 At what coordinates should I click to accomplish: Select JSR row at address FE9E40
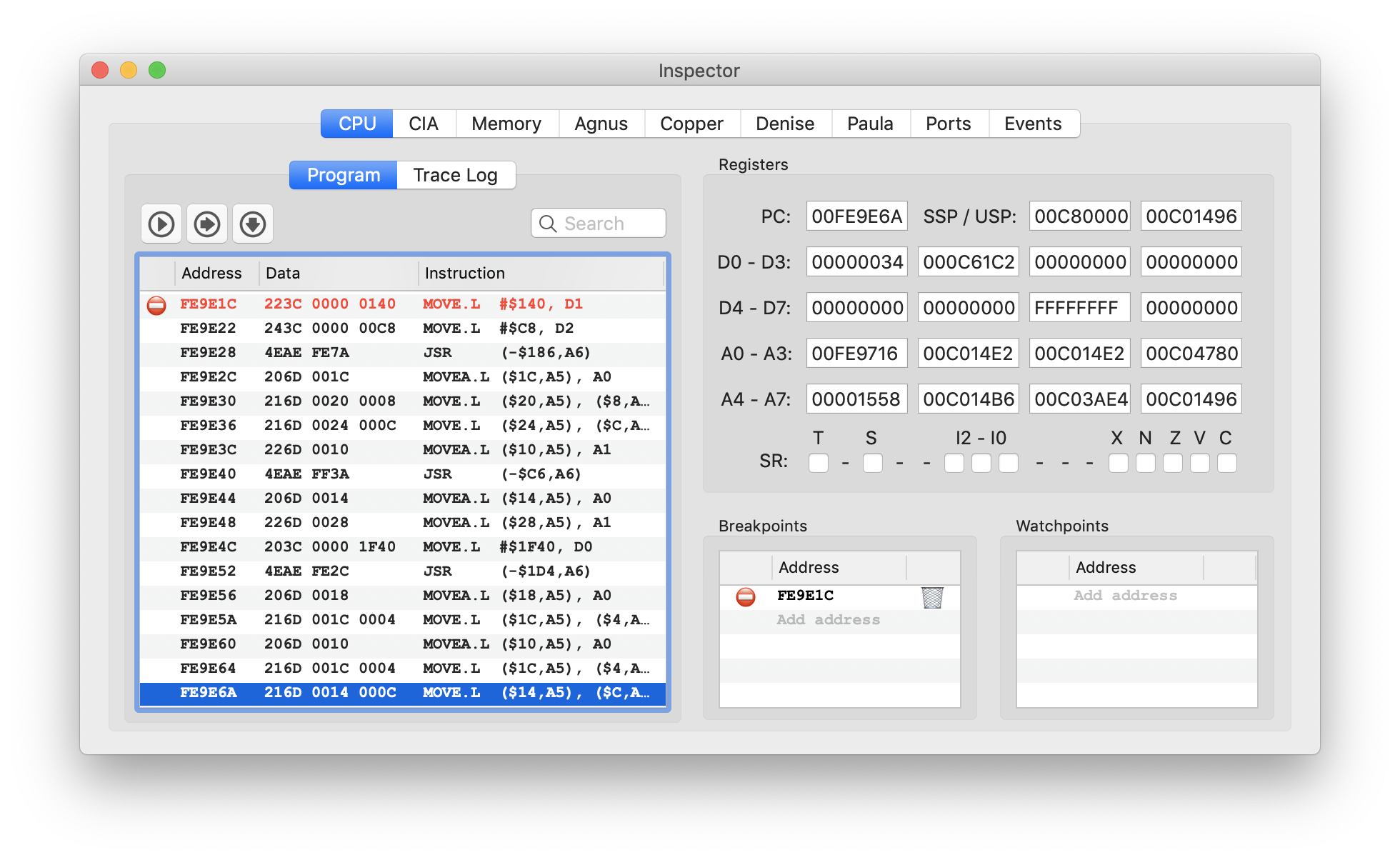click(403, 474)
